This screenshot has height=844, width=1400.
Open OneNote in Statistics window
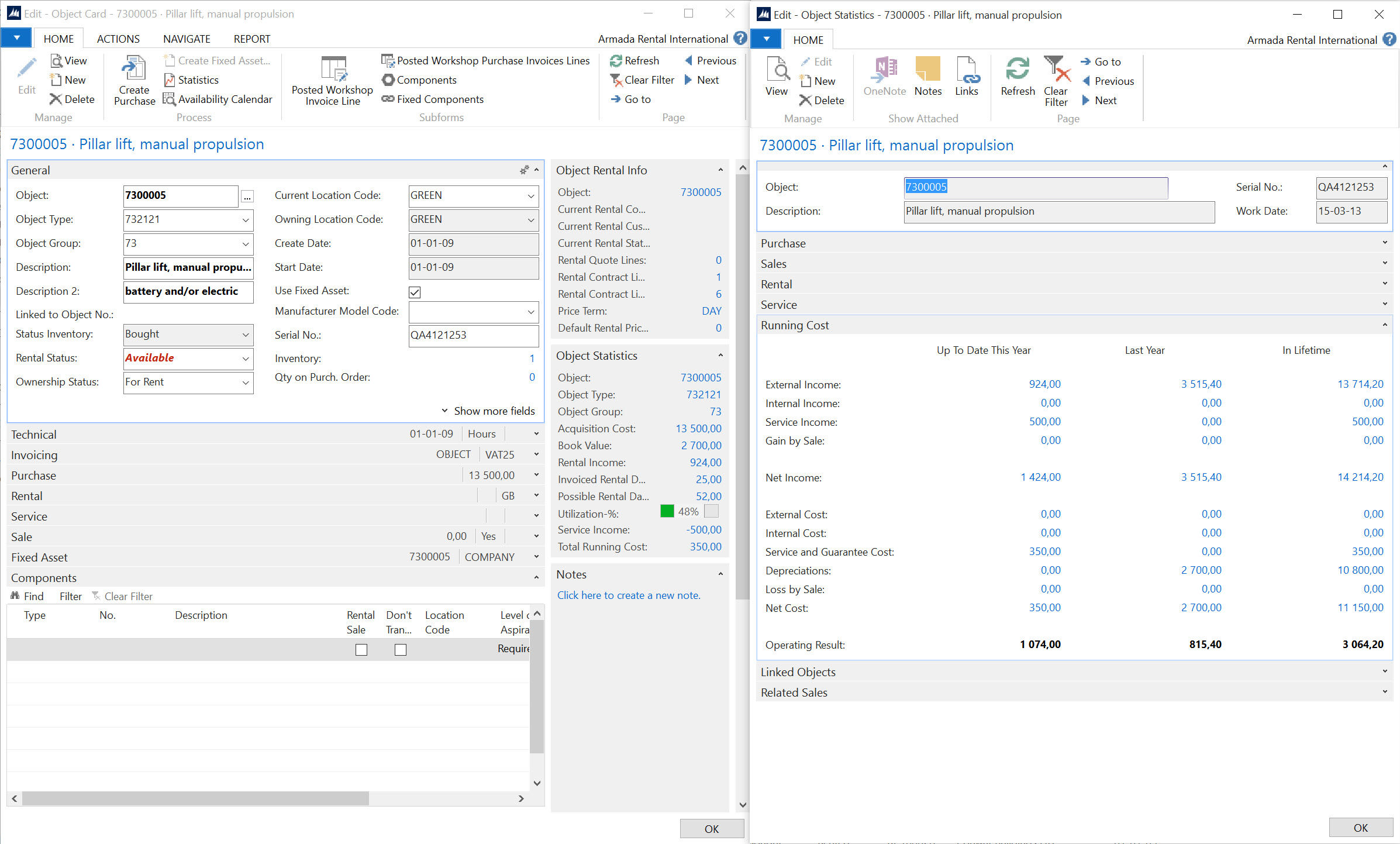884,76
